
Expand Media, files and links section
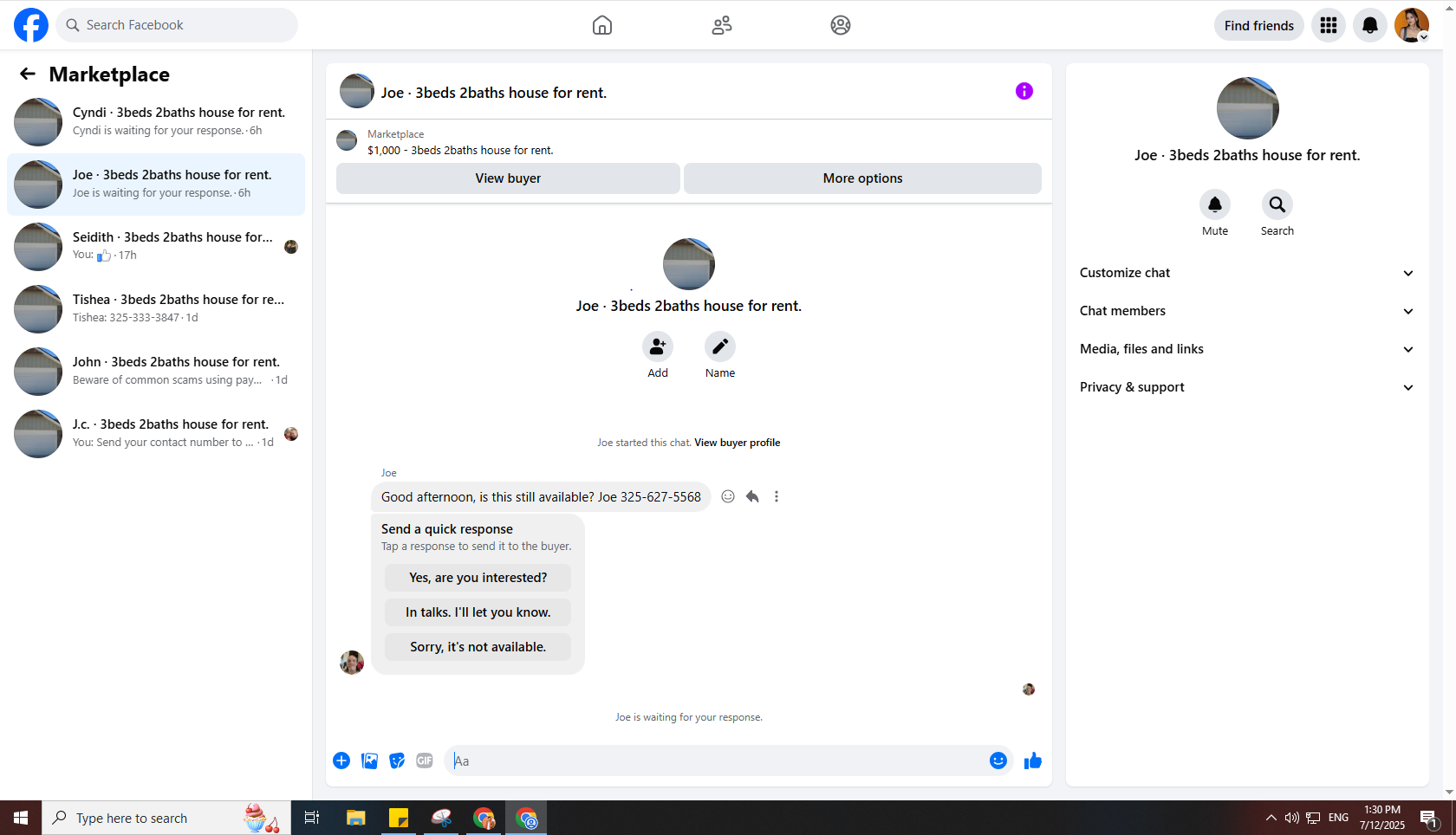[1247, 349]
